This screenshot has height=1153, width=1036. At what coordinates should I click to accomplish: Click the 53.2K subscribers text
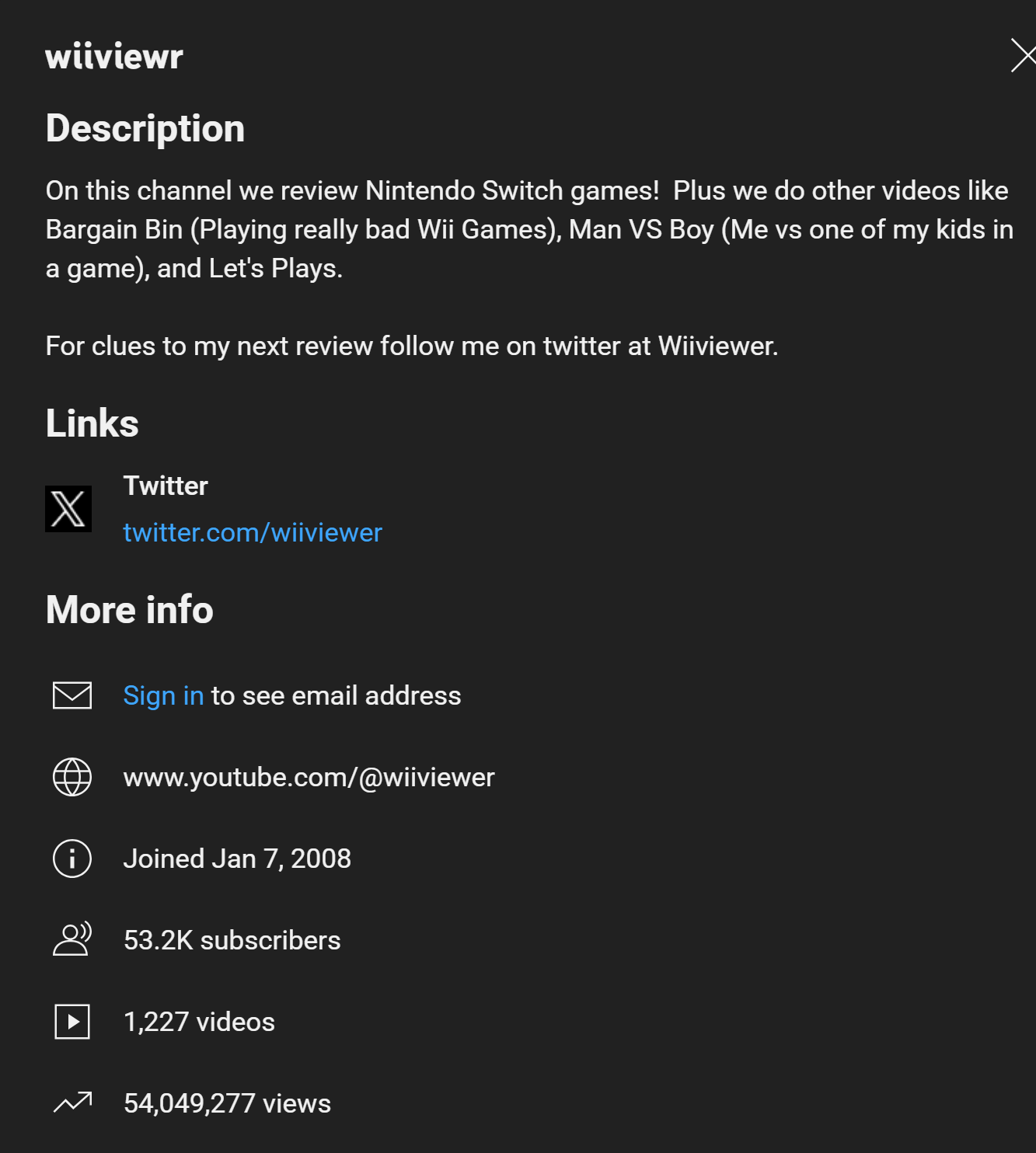232,940
